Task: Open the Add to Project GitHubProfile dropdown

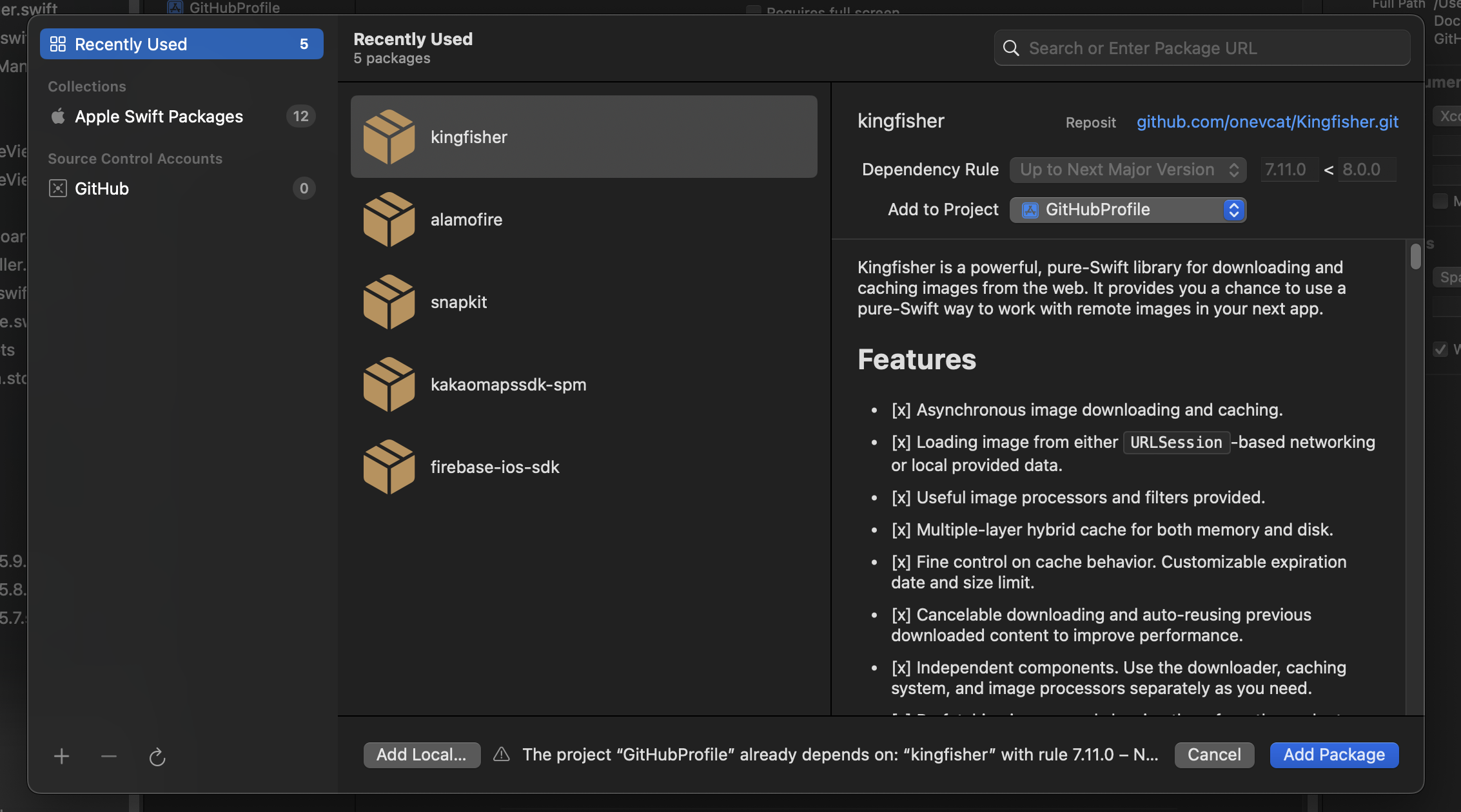Action: click(x=1128, y=209)
